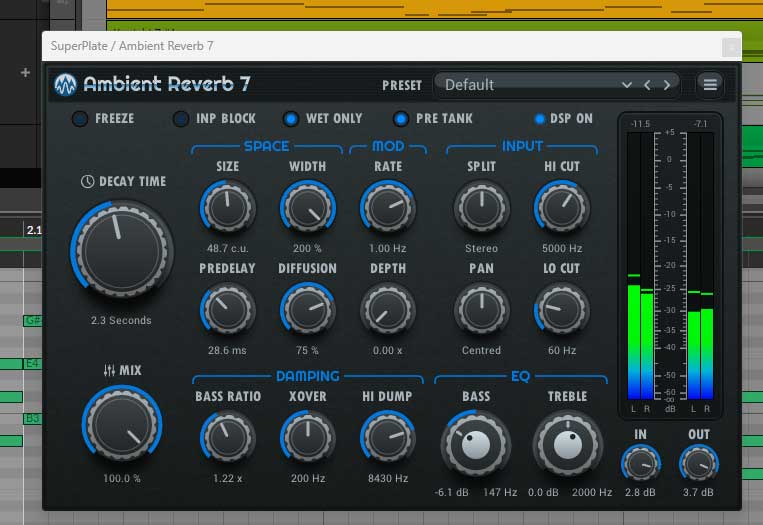The image size is (763, 525).
Task: Click the 100.0 % mix value
Action: (122, 478)
